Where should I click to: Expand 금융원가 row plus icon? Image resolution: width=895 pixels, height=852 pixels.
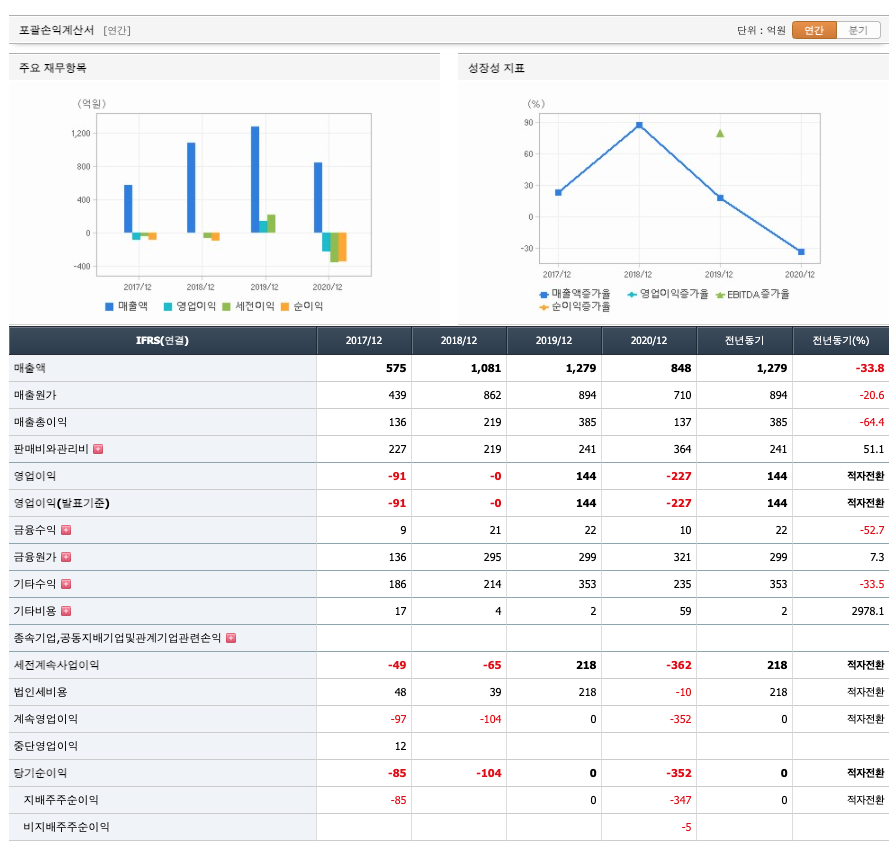(66, 557)
